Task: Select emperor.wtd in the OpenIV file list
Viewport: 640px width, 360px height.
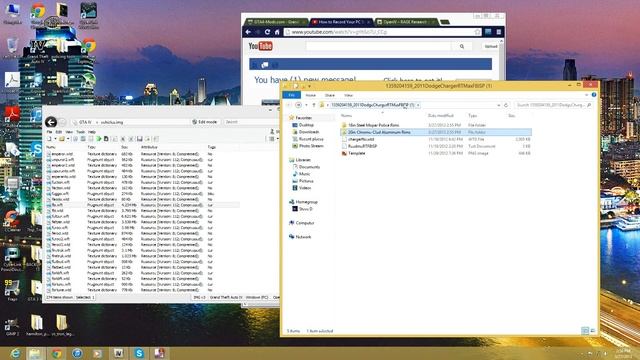Action: tap(62, 154)
